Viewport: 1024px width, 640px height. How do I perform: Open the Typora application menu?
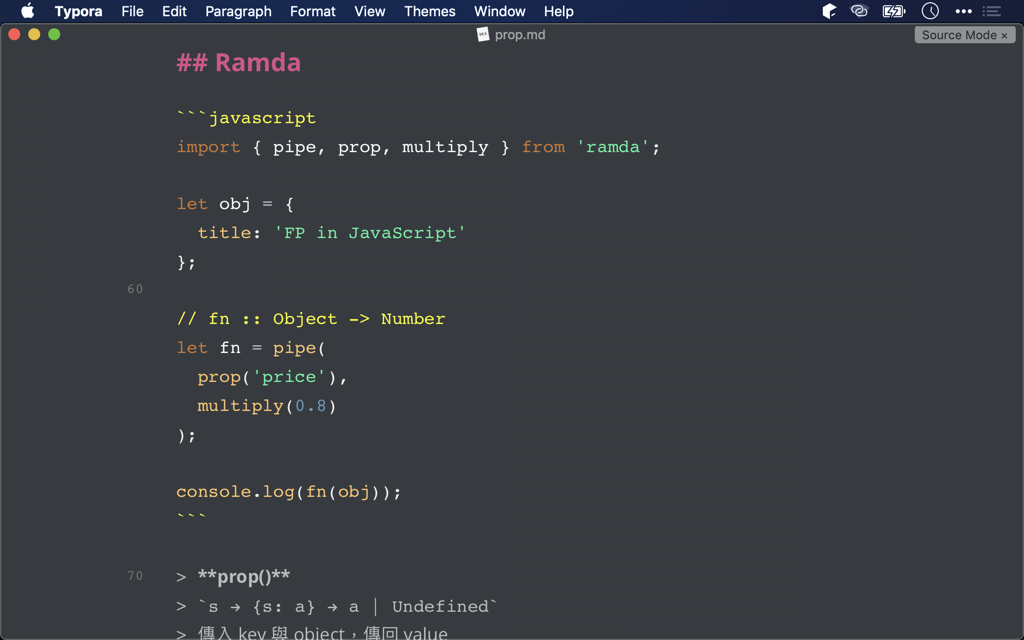[x=78, y=11]
